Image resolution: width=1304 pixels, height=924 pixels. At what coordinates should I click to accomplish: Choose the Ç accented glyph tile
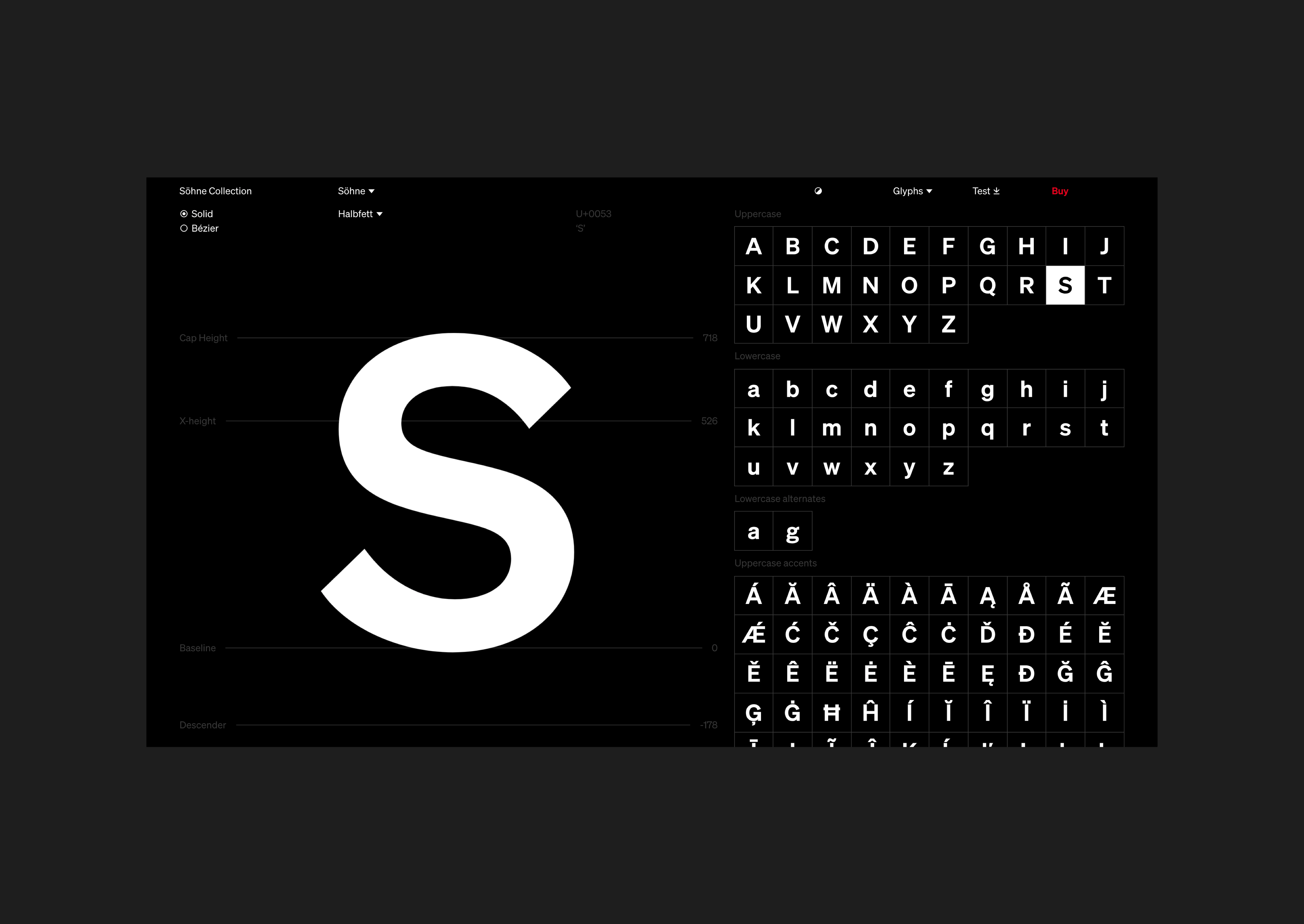[x=870, y=634]
